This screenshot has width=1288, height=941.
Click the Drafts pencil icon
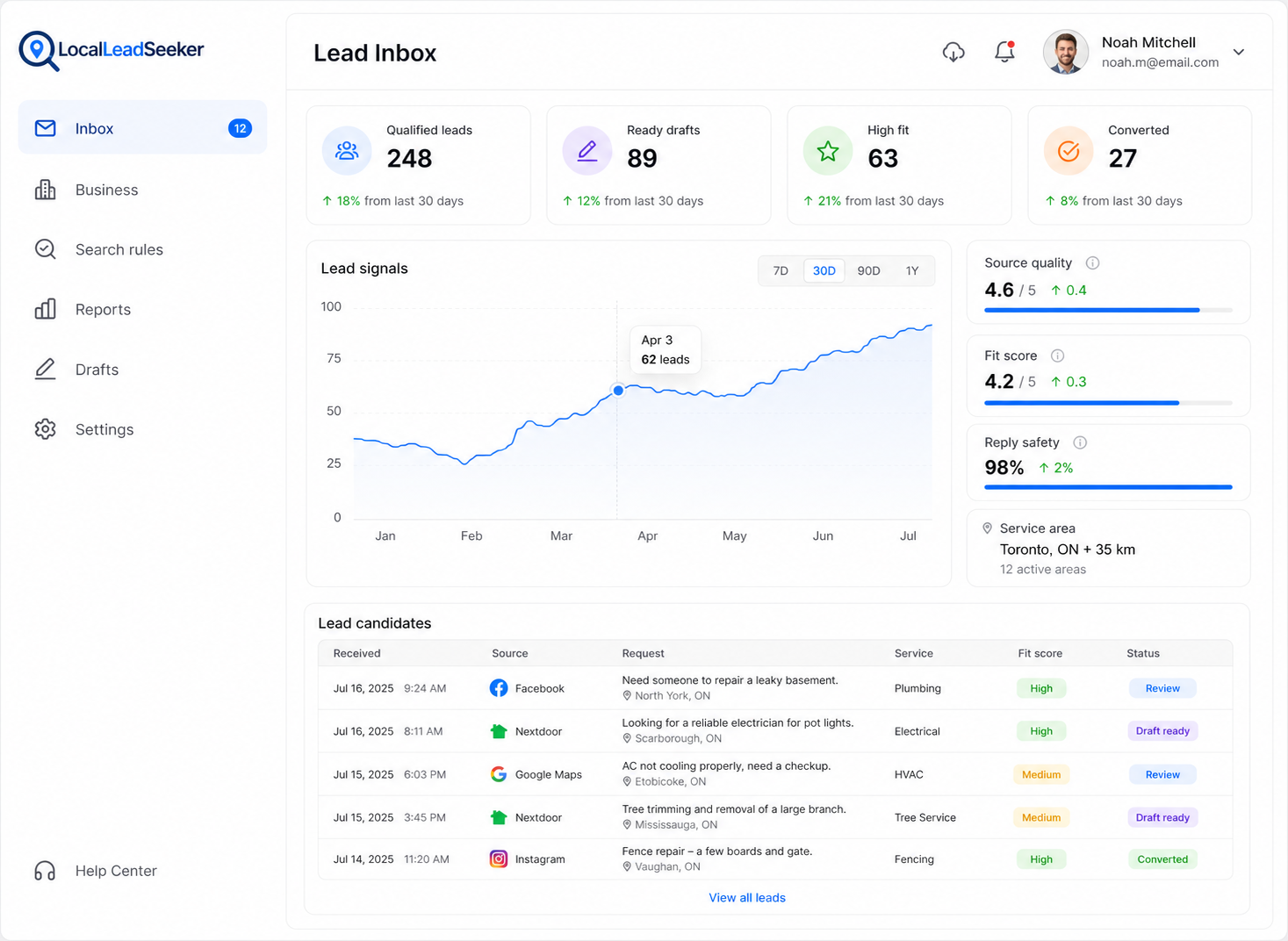click(46, 370)
